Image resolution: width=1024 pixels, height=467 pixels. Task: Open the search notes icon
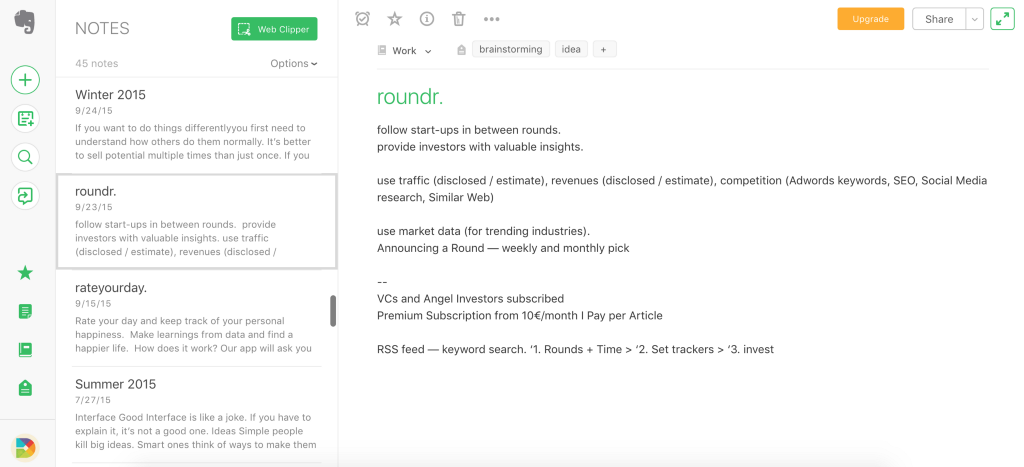[26, 157]
